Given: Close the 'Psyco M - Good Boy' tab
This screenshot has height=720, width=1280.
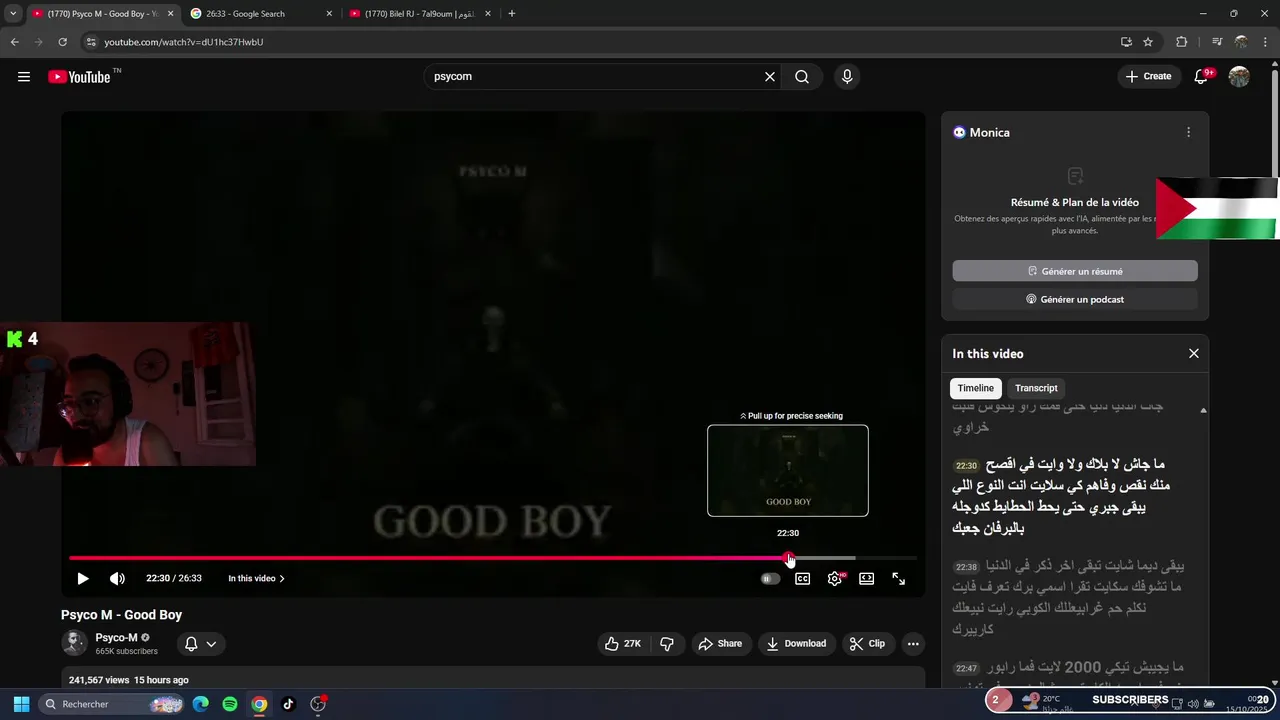Looking at the screenshot, I should pos(170,14).
